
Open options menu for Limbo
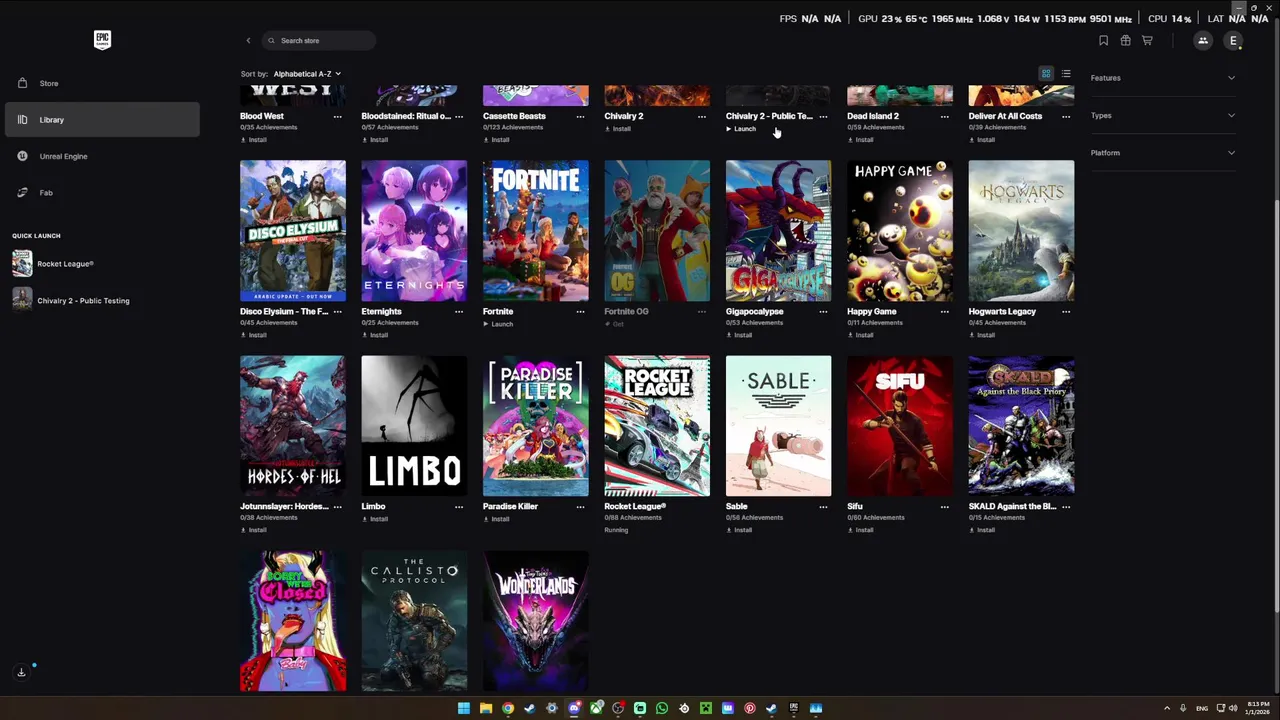[x=459, y=507]
